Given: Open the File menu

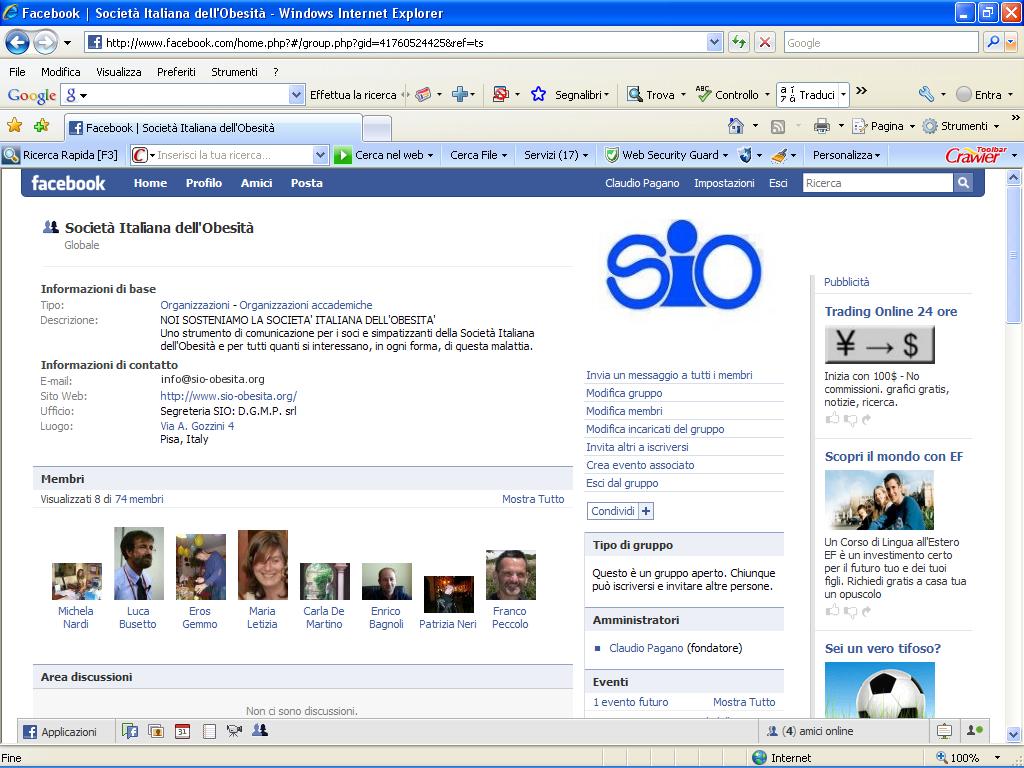Looking at the screenshot, I should [17, 72].
